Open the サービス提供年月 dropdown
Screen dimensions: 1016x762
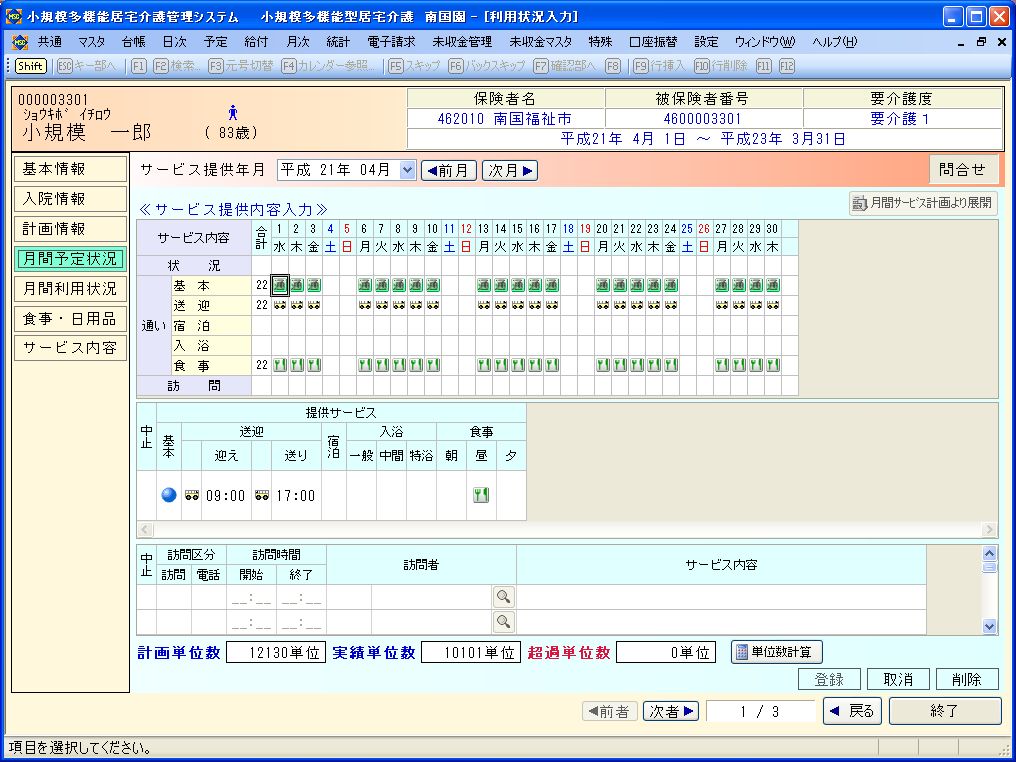(x=406, y=170)
